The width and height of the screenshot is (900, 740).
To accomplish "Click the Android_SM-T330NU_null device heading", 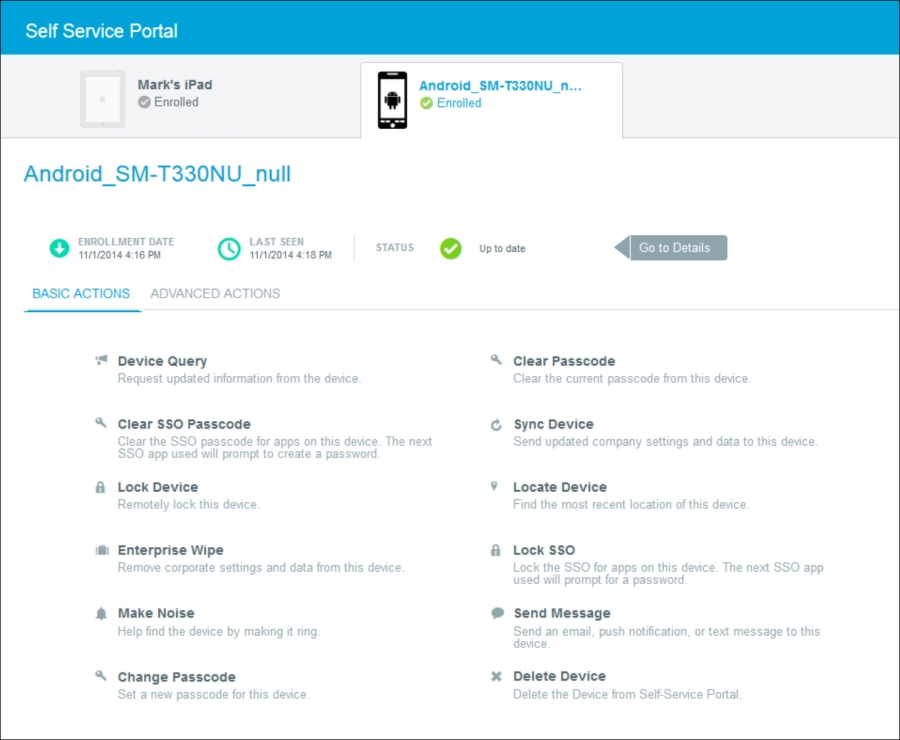I will 157,173.
